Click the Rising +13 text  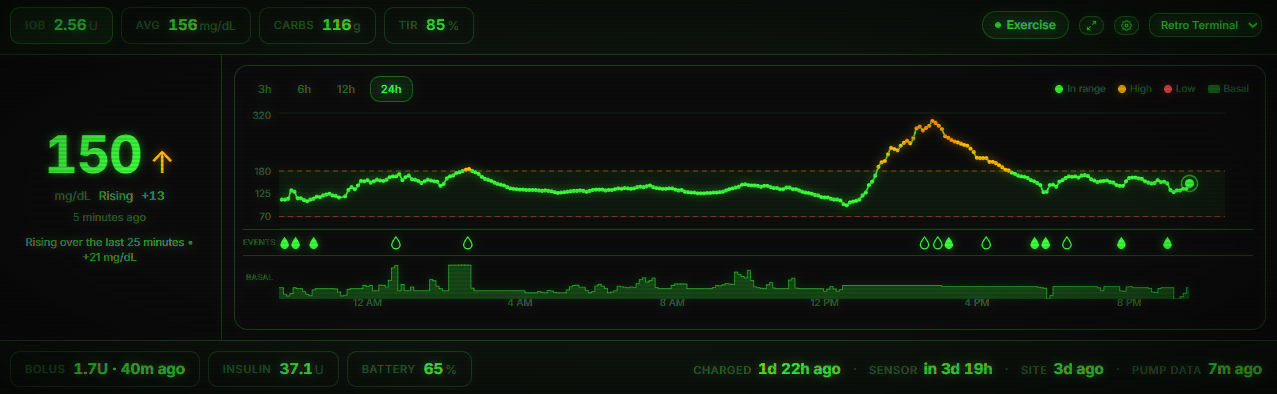coord(132,196)
